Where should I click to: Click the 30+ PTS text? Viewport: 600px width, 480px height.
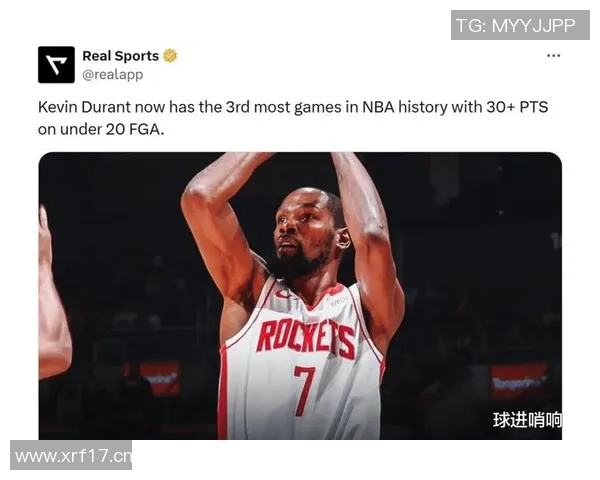(517, 107)
